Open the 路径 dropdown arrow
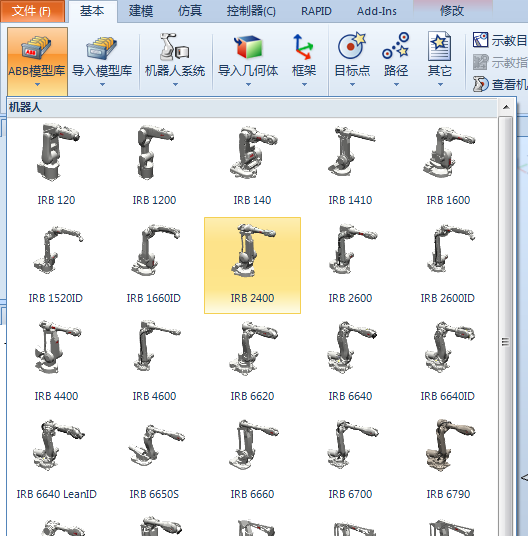 click(396, 84)
